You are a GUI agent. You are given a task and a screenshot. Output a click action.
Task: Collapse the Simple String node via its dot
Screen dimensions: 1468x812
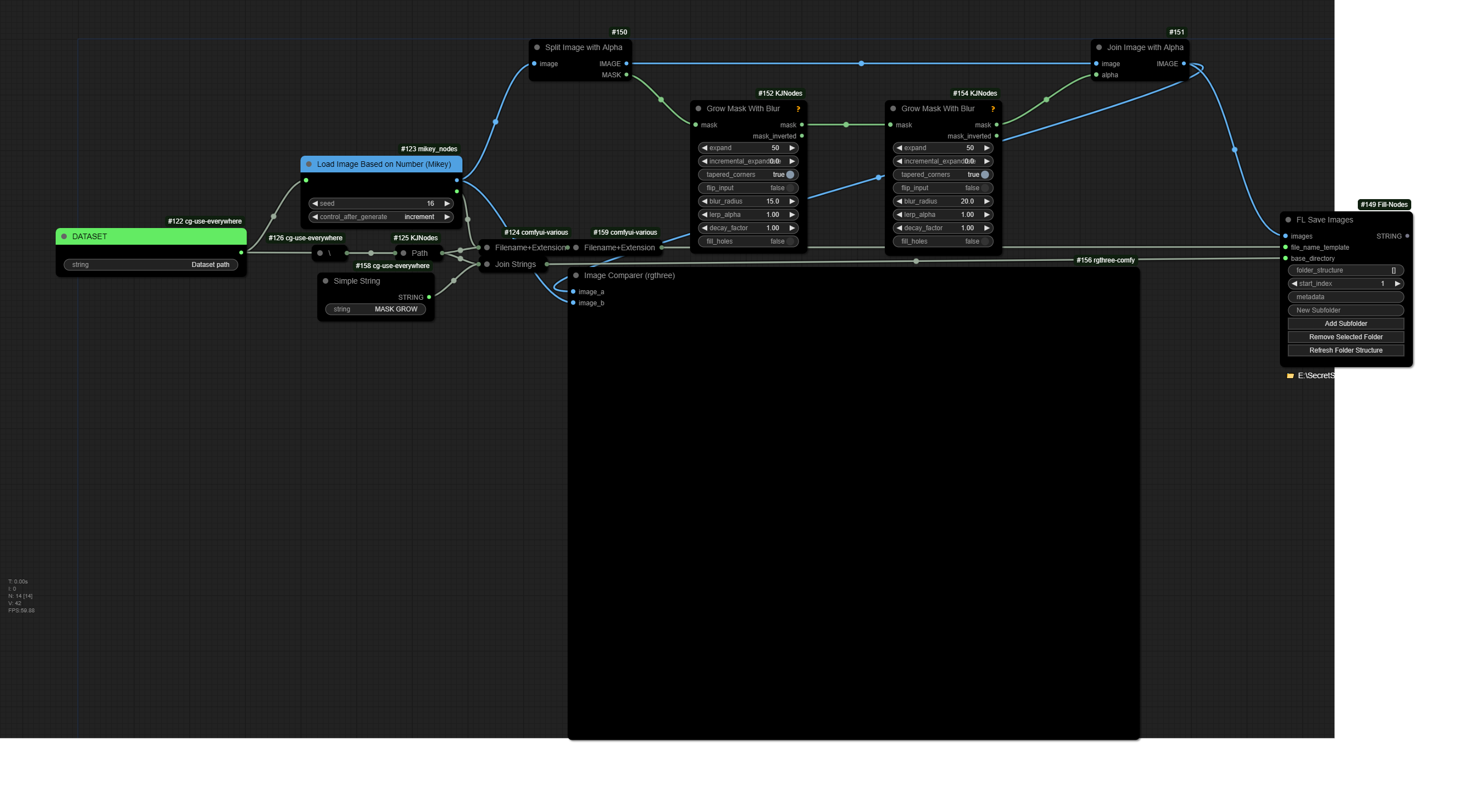[x=326, y=281]
